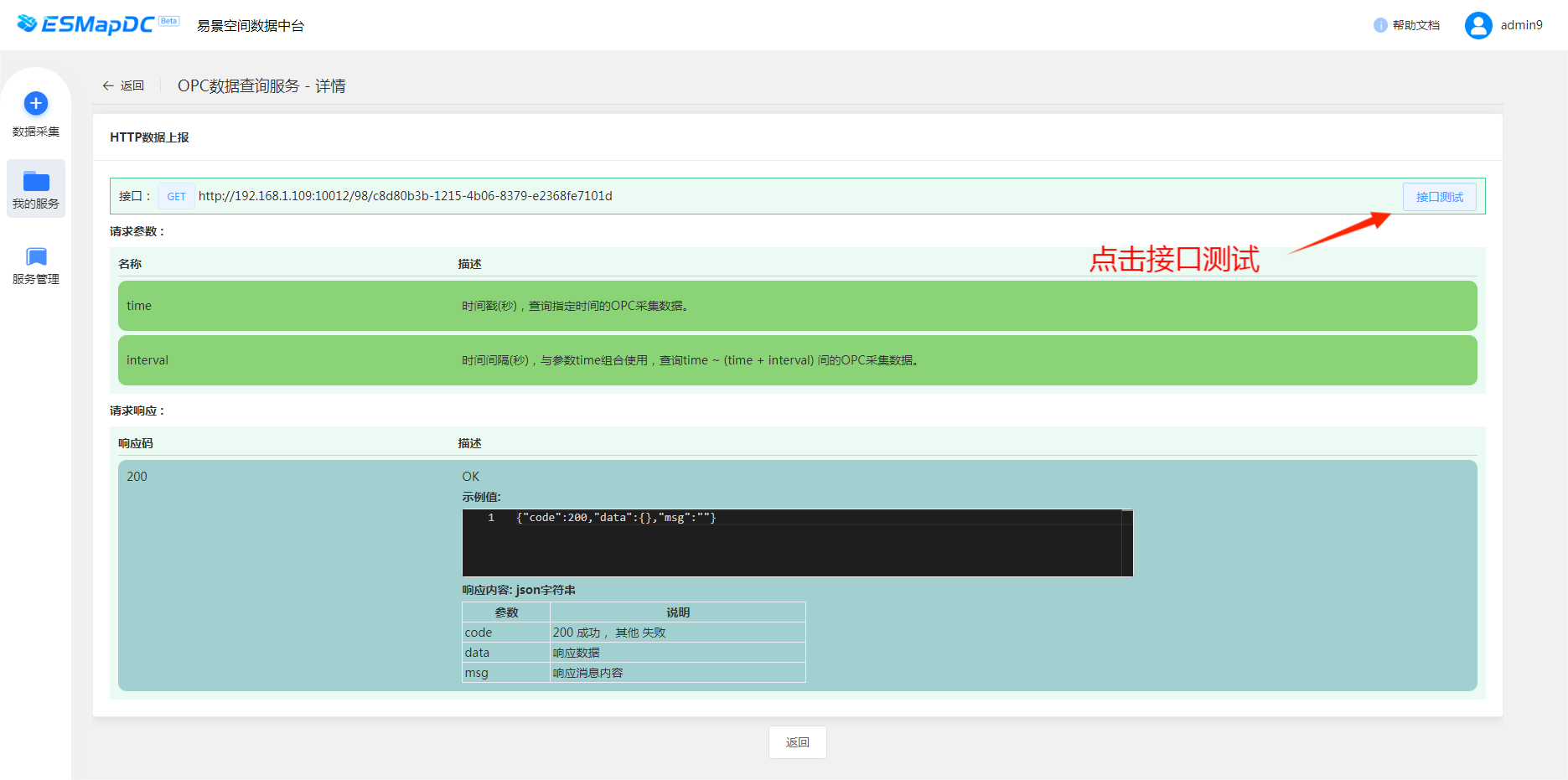Select the 服务管理 menu label
Viewport: 1568px width, 780px height.
pyautogui.click(x=36, y=279)
